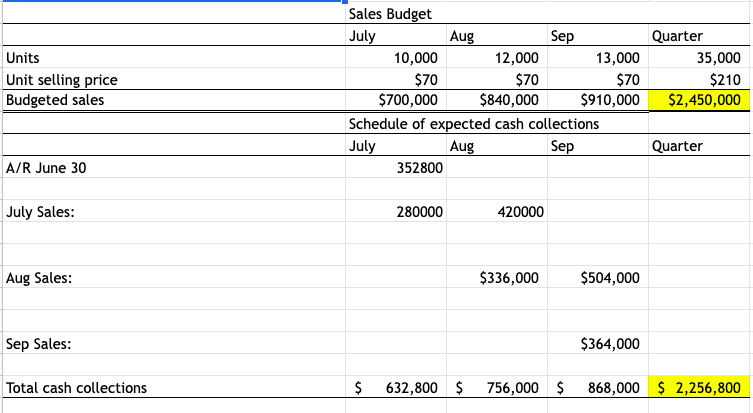This screenshot has height=413, width=753.
Task: Click A/R July collection 352800
Action: coord(420,168)
